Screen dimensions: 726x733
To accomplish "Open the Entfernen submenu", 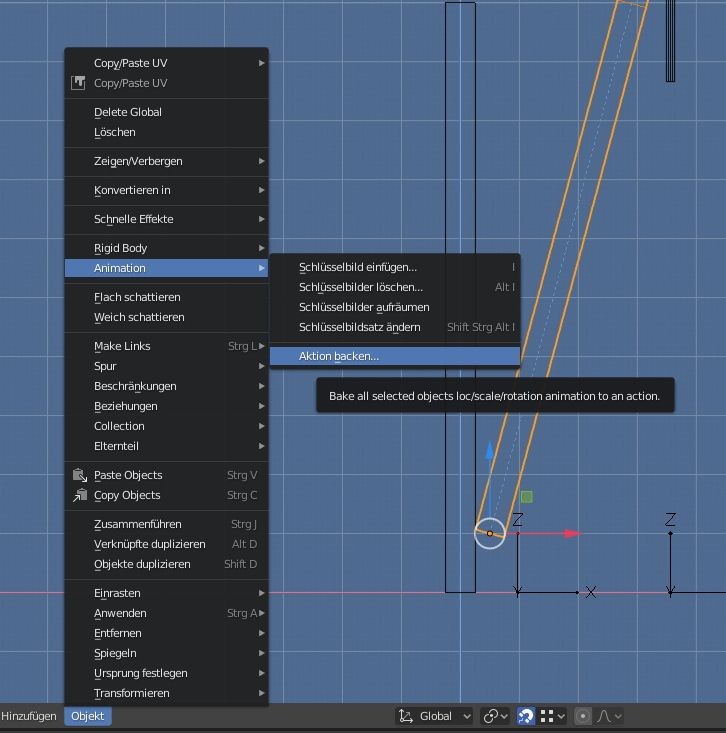I will tap(166, 633).
